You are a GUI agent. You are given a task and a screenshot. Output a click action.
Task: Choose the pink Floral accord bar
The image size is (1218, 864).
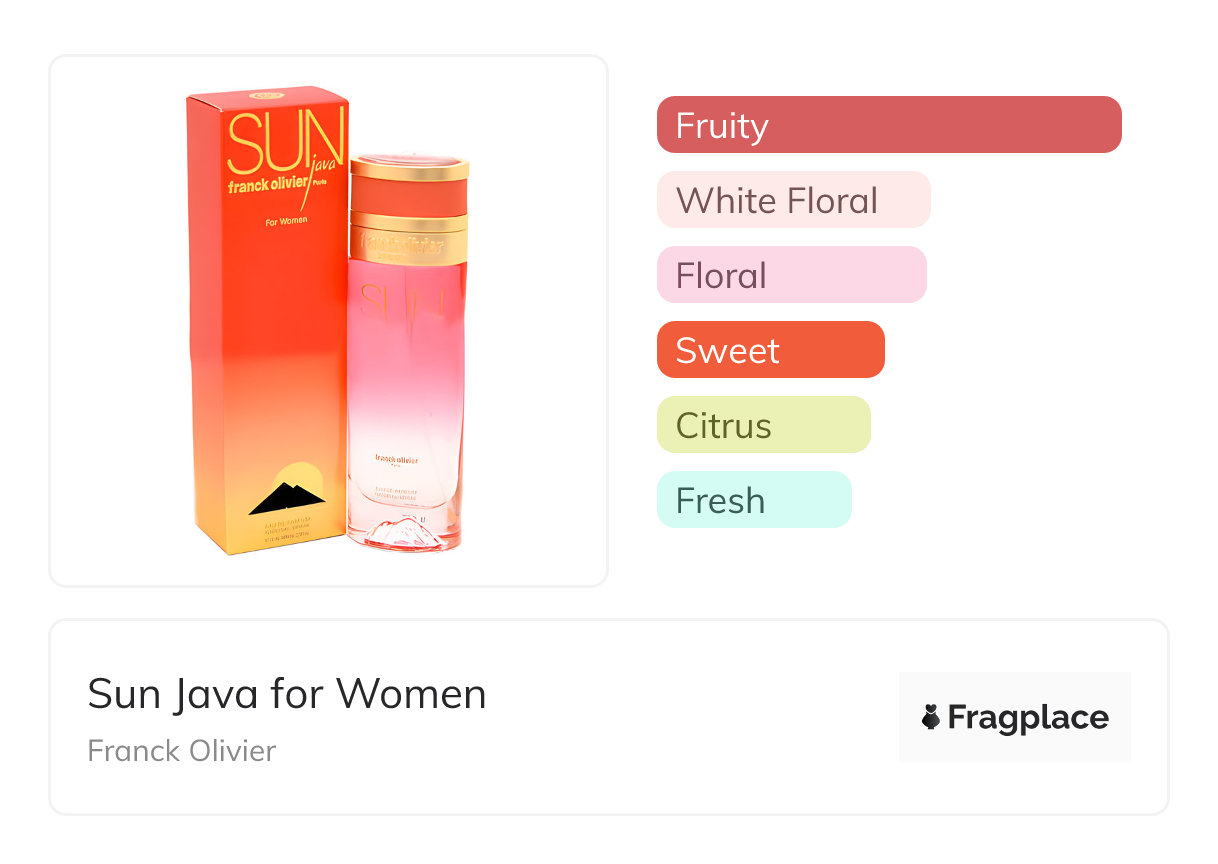791,275
